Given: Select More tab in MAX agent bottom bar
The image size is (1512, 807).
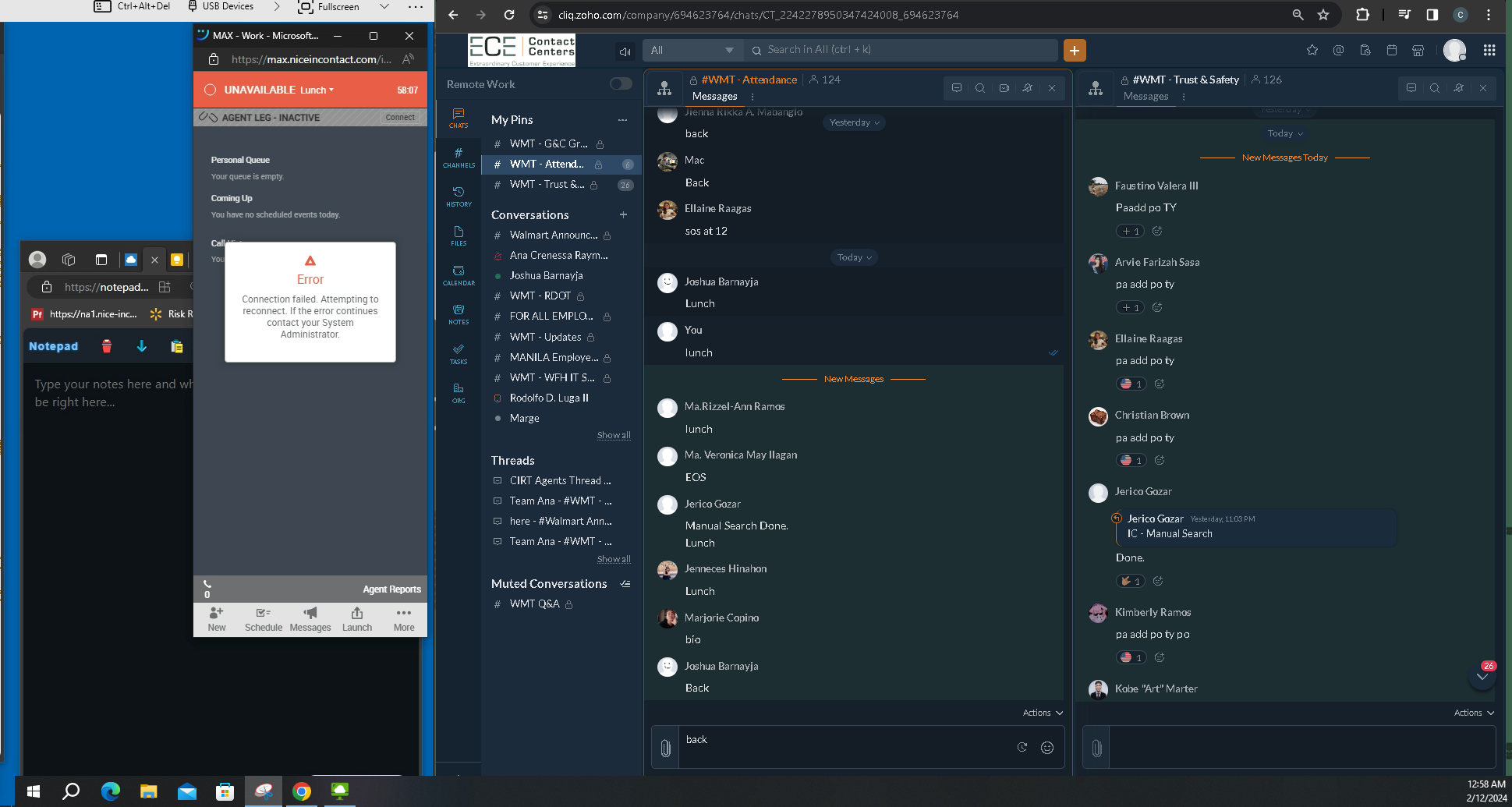Looking at the screenshot, I should pyautogui.click(x=404, y=620).
